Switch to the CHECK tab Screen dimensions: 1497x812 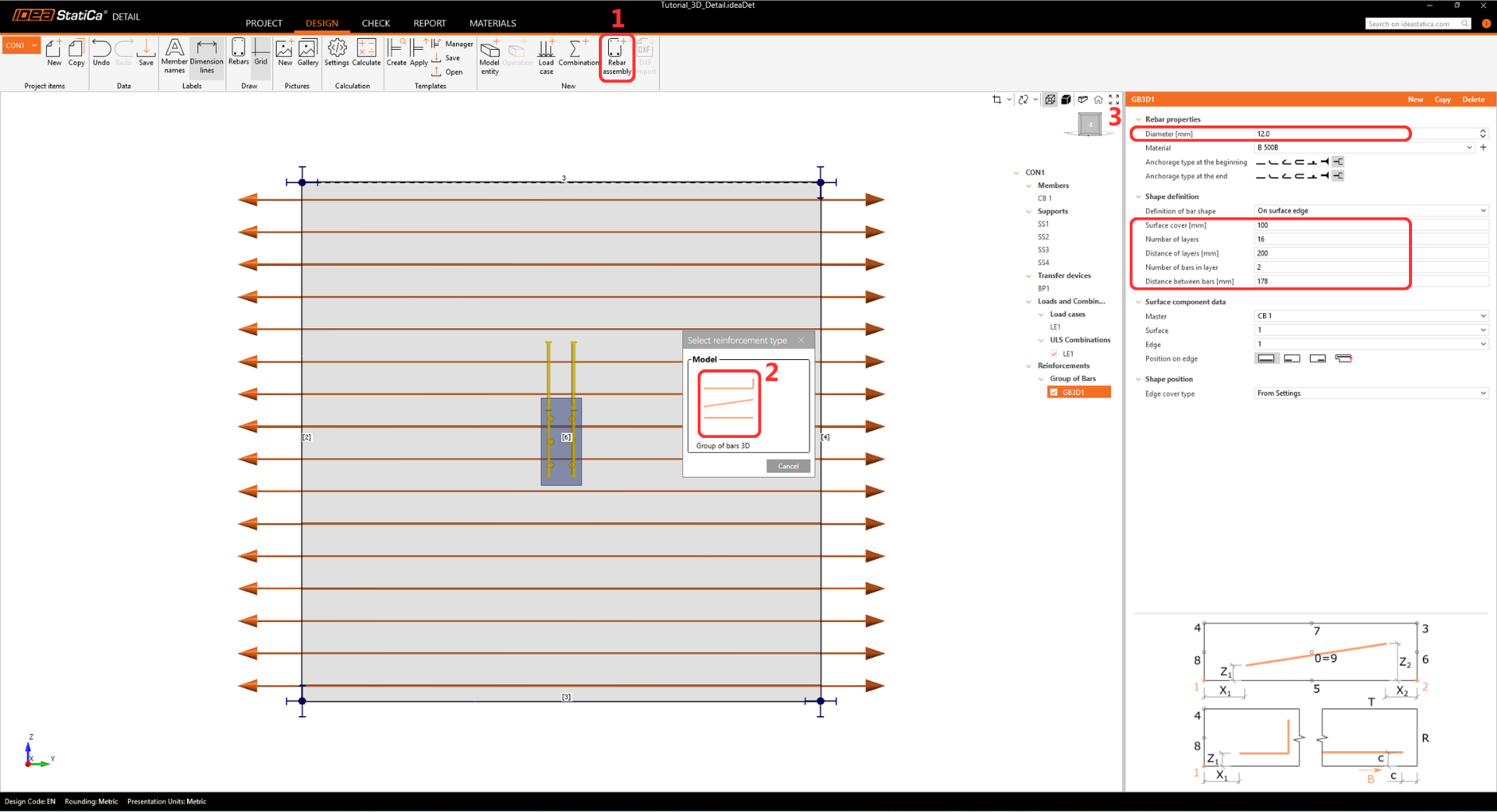[x=375, y=23]
